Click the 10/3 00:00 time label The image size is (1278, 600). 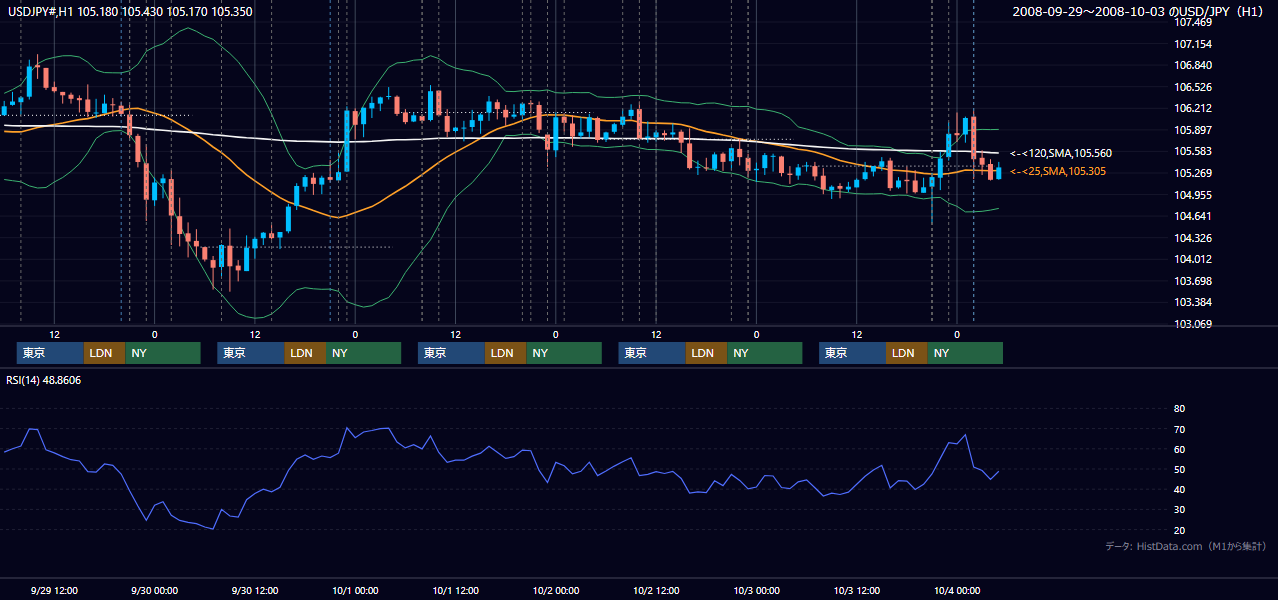(756, 591)
